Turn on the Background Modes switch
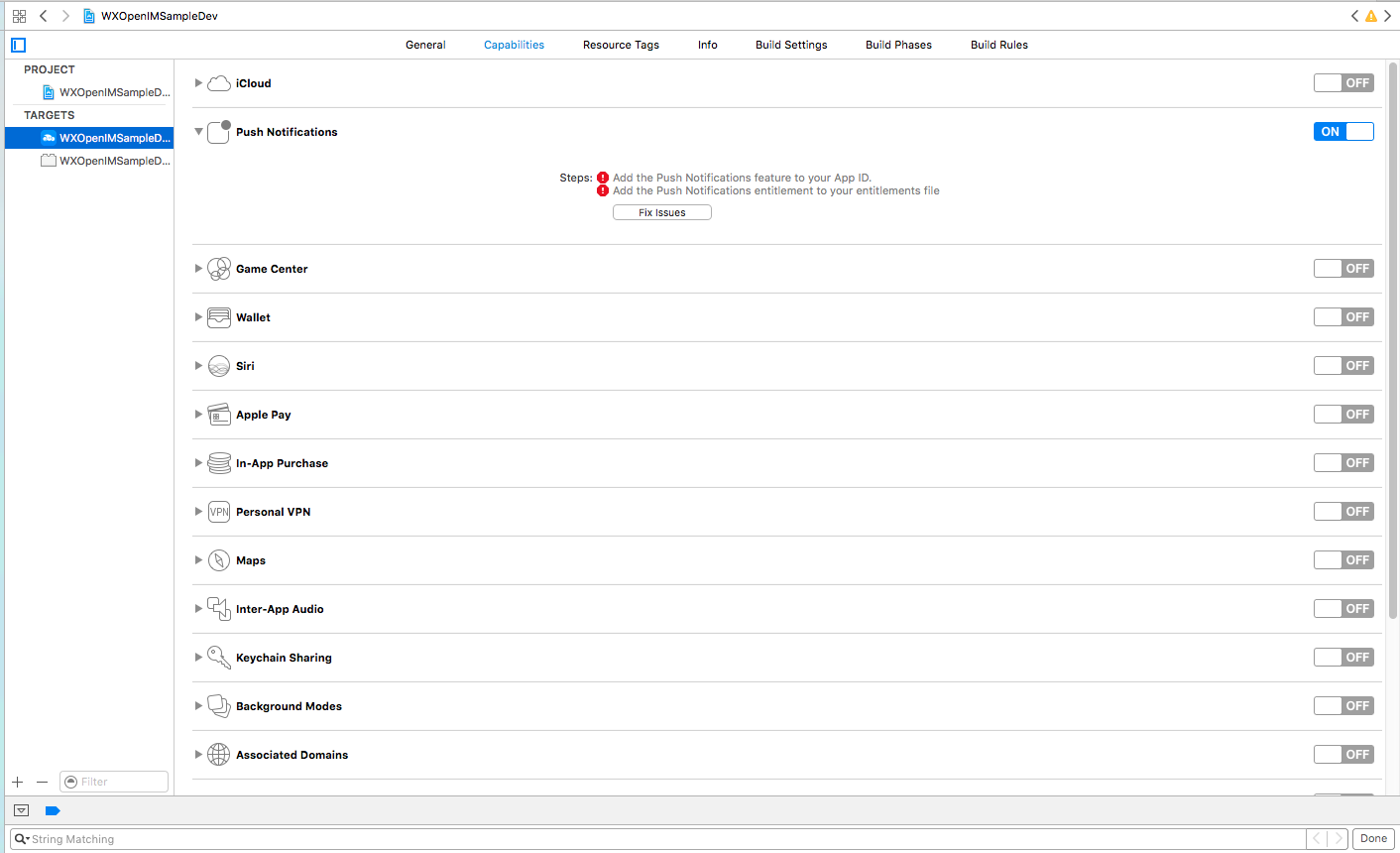 pyautogui.click(x=1343, y=706)
